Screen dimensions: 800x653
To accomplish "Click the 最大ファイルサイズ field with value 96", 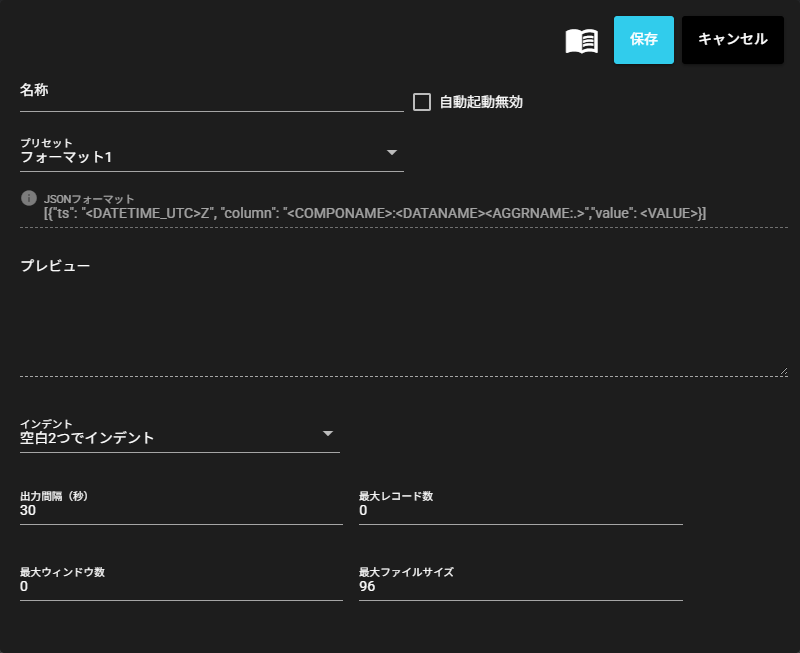I will (x=520, y=587).
